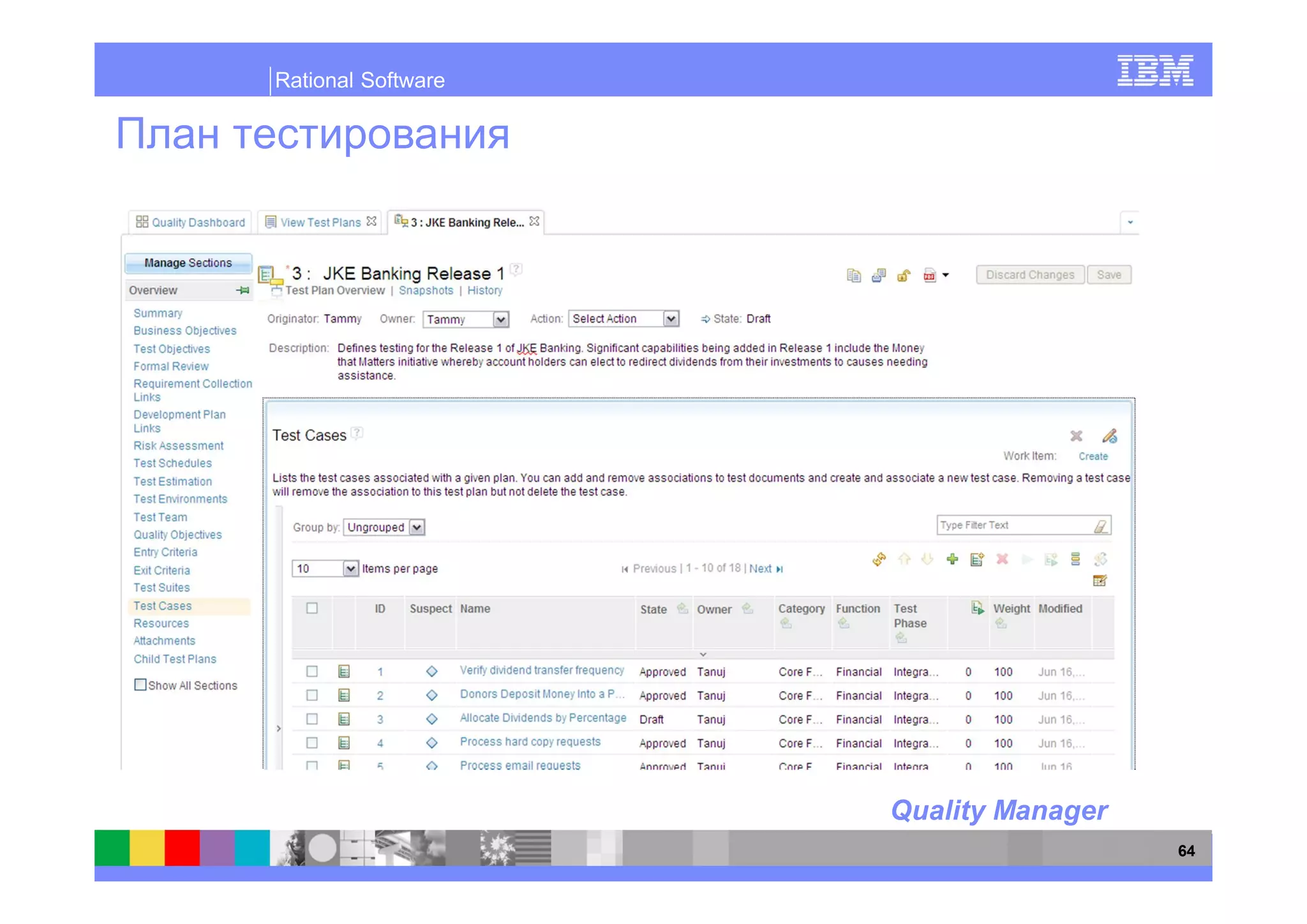Image resolution: width=1307 pixels, height=924 pixels.
Task: Open Verify dividend transfer frequency test case
Action: 542,670
